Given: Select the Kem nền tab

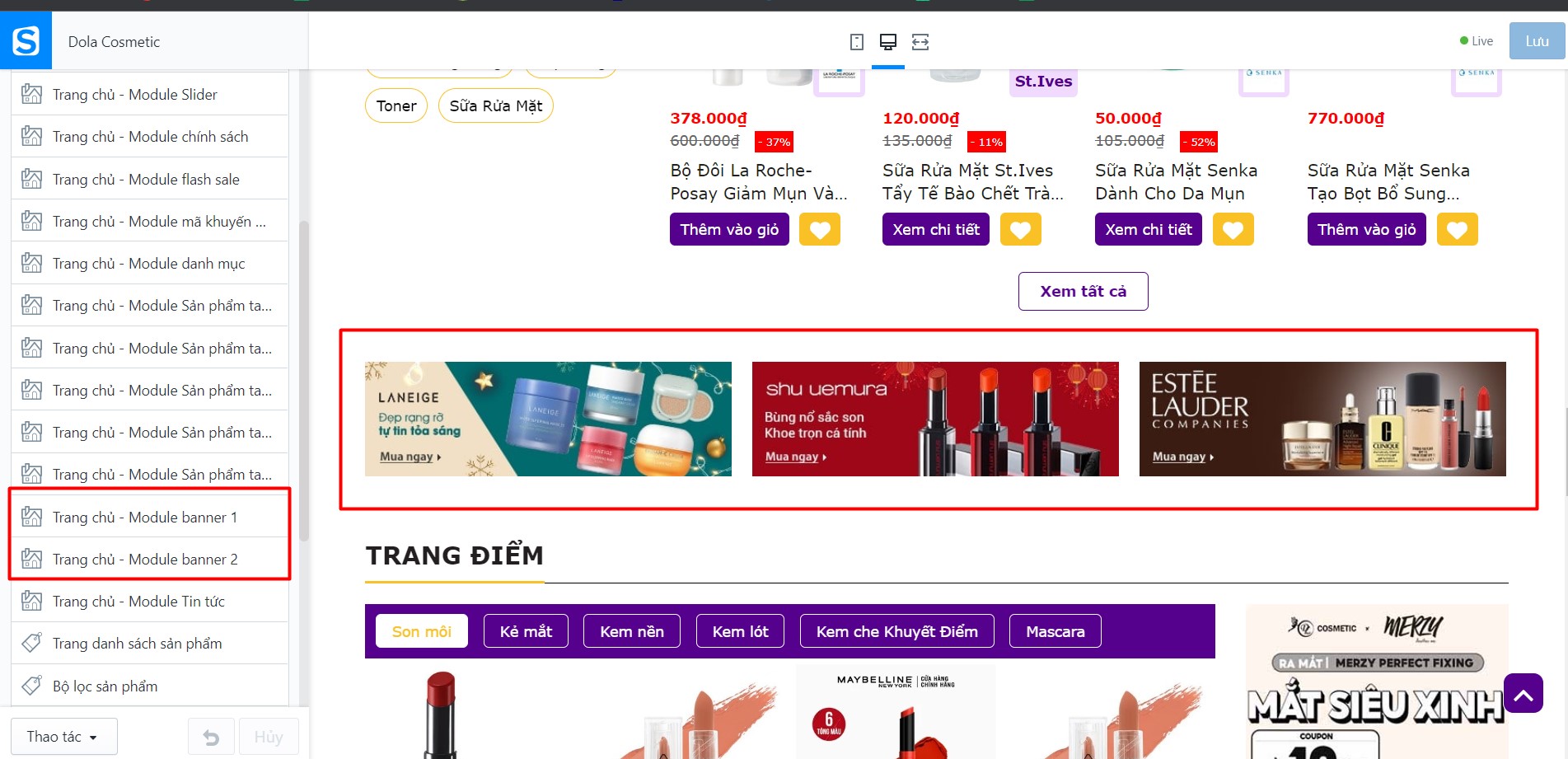Looking at the screenshot, I should tap(632, 631).
